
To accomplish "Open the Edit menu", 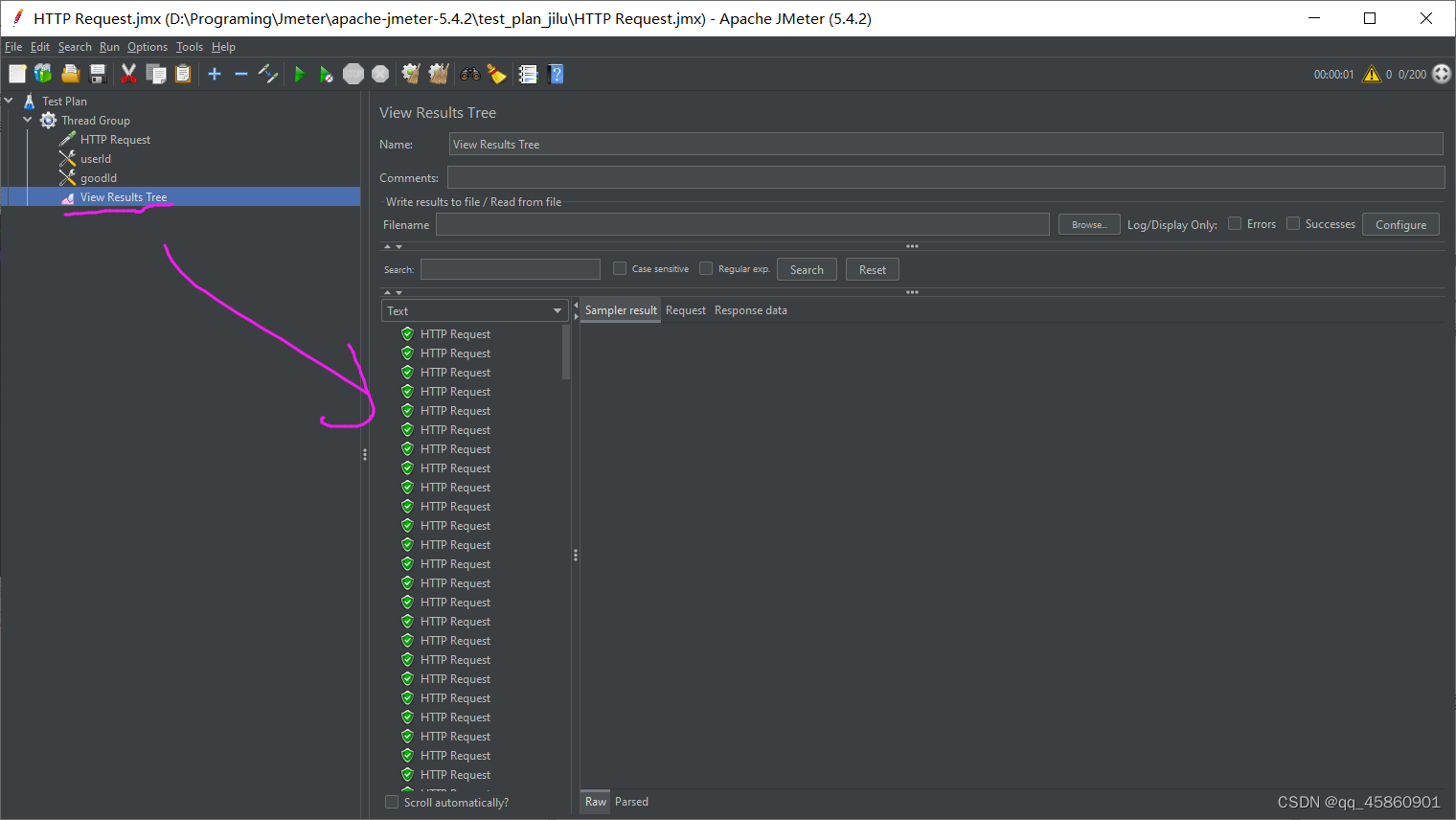I will pyautogui.click(x=40, y=47).
